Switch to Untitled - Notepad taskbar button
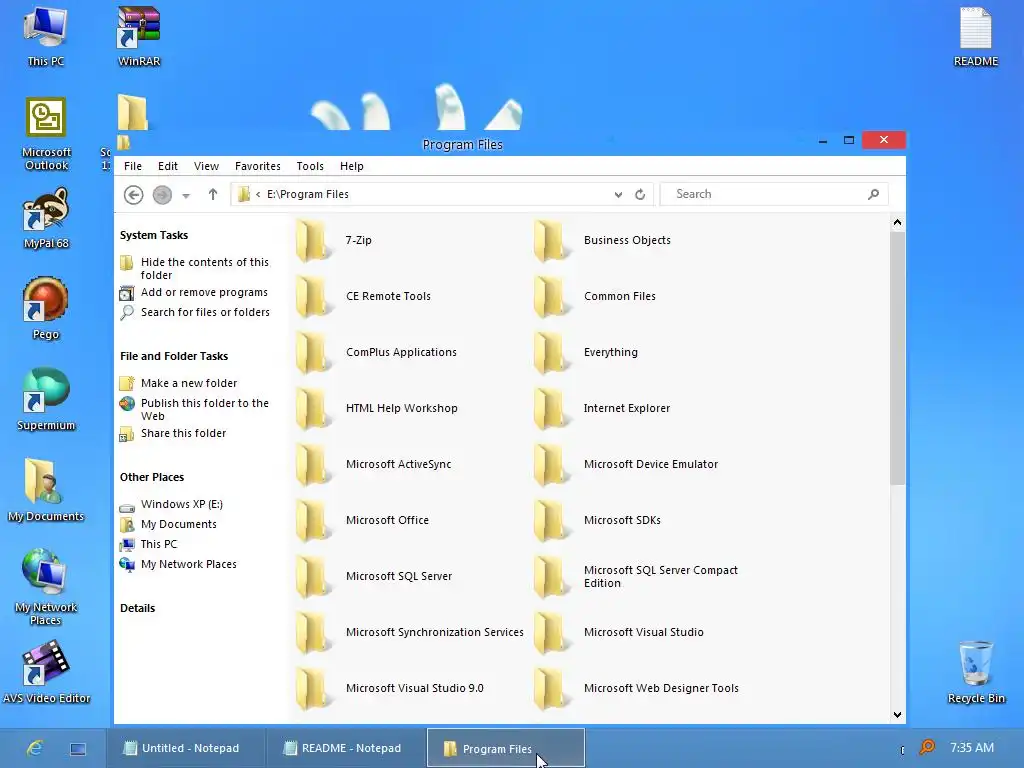1024x768 pixels. coord(185,748)
